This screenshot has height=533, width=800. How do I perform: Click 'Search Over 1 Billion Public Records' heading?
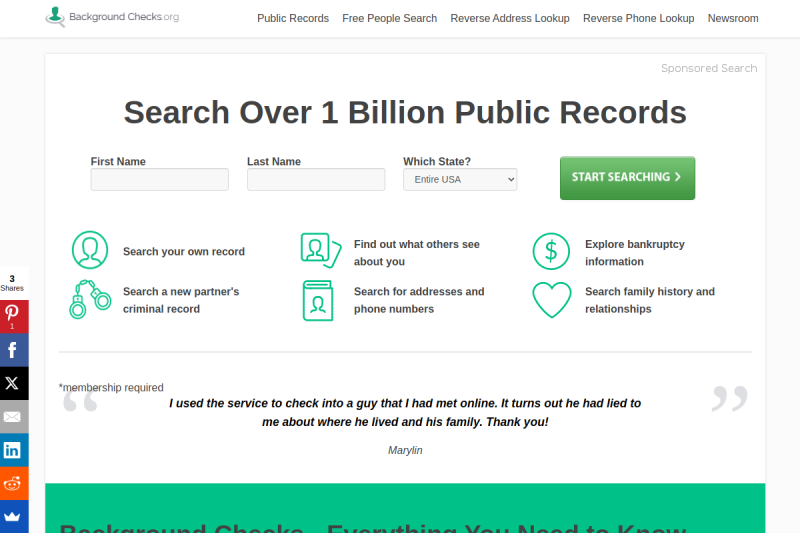405,112
